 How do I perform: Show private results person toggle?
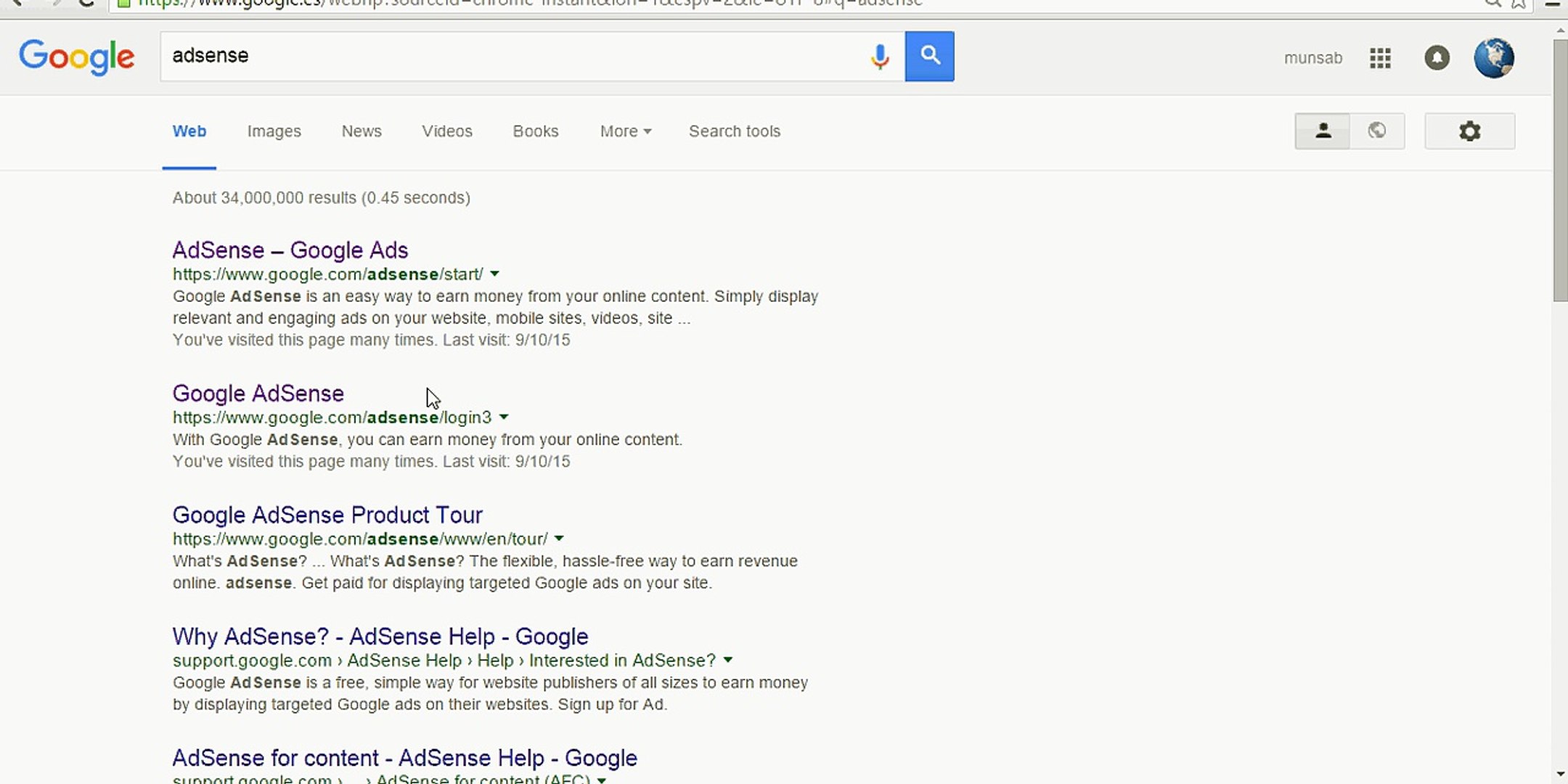[x=1323, y=131]
